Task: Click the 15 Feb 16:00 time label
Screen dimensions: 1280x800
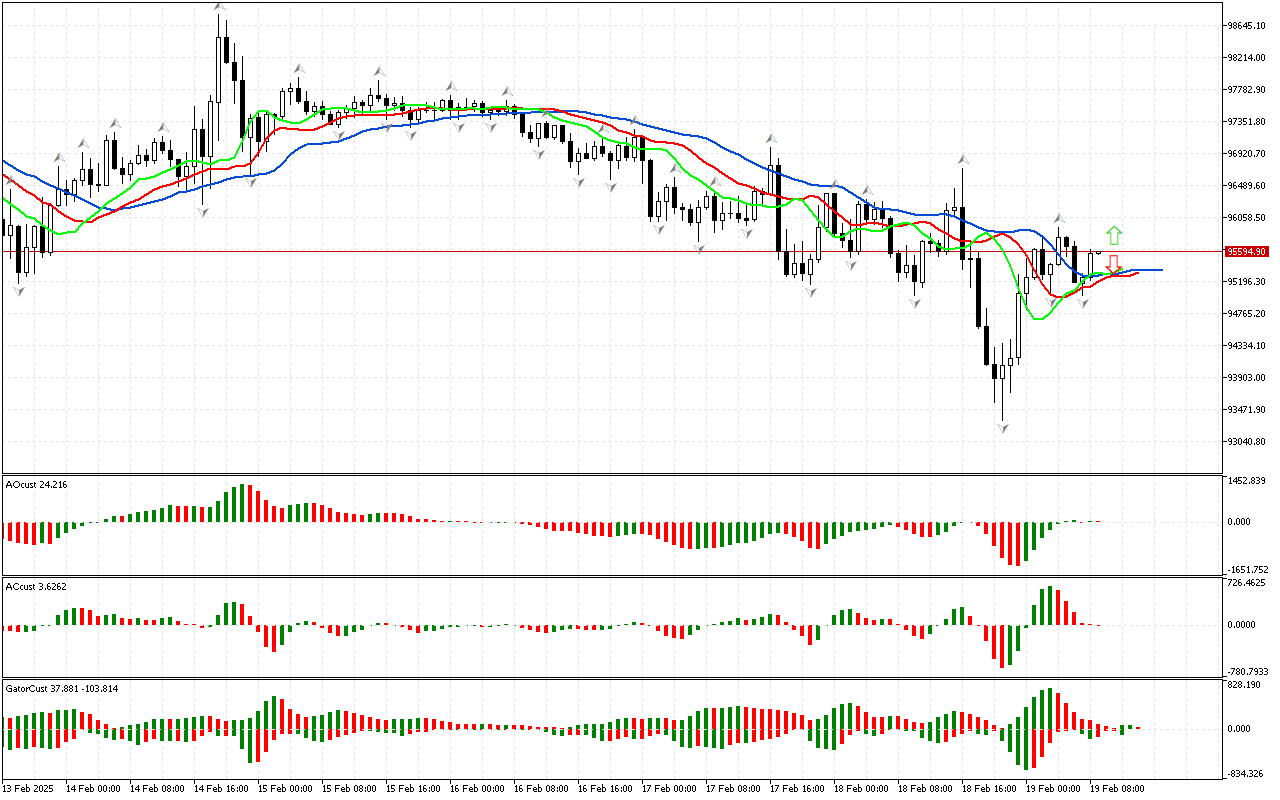Action: pyautogui.click(x=413, y=789)
